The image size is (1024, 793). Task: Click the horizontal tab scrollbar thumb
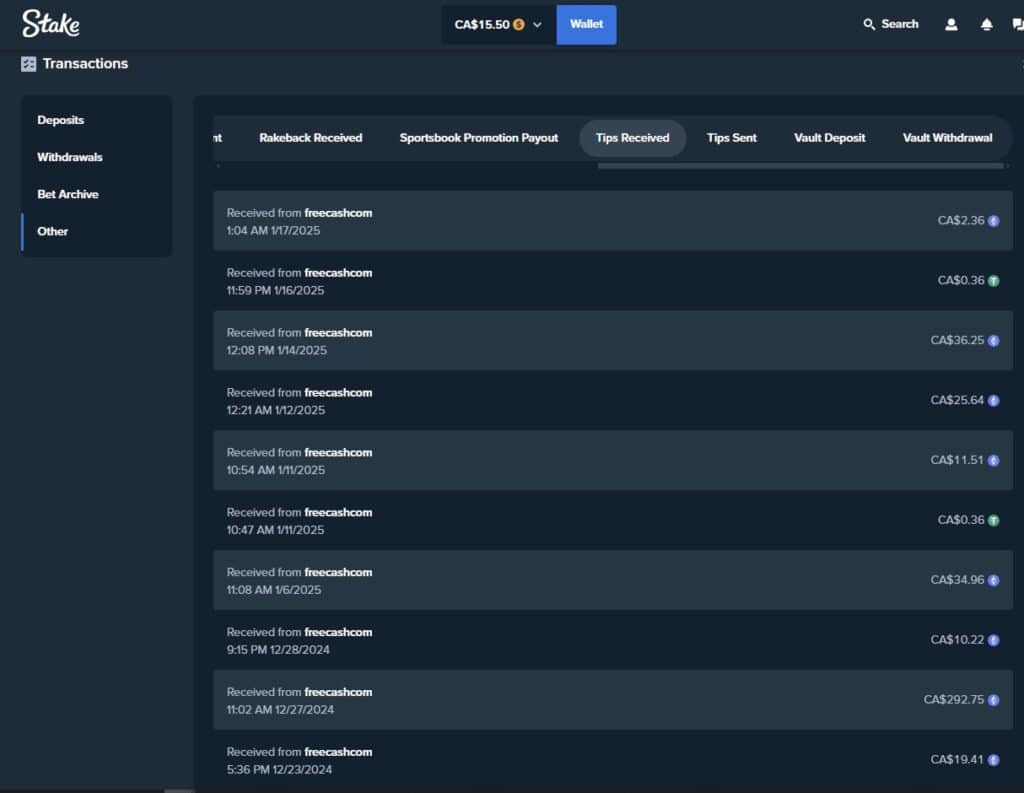point(801,166)
